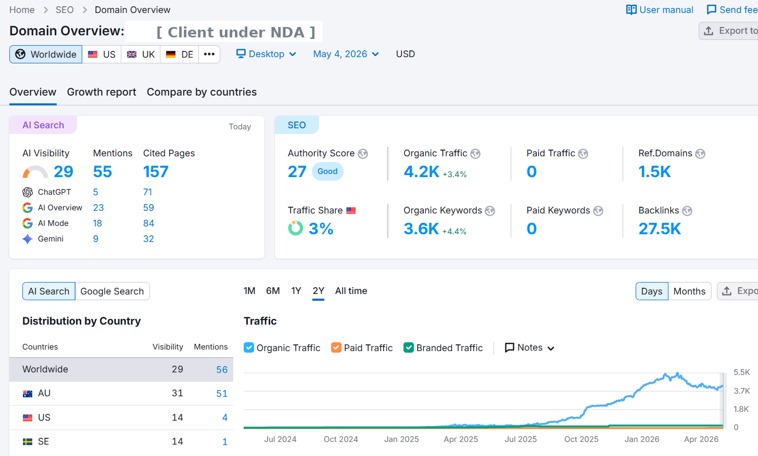
Task: Click the Google icon beside AI Overview
Action: pyautogui.click(x=28, y=207)
